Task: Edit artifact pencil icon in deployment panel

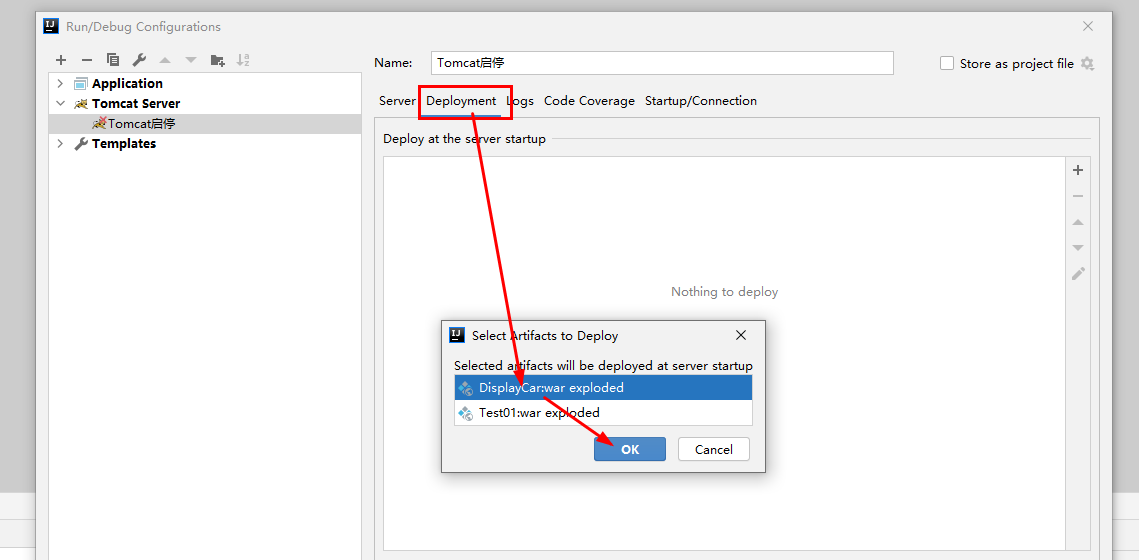Action: 1078,274
